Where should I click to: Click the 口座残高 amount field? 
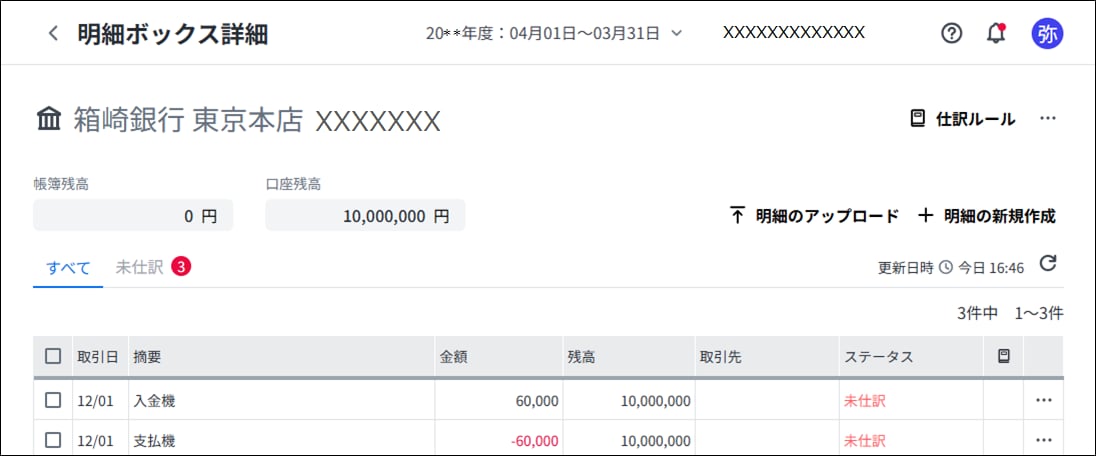point(365,215)
